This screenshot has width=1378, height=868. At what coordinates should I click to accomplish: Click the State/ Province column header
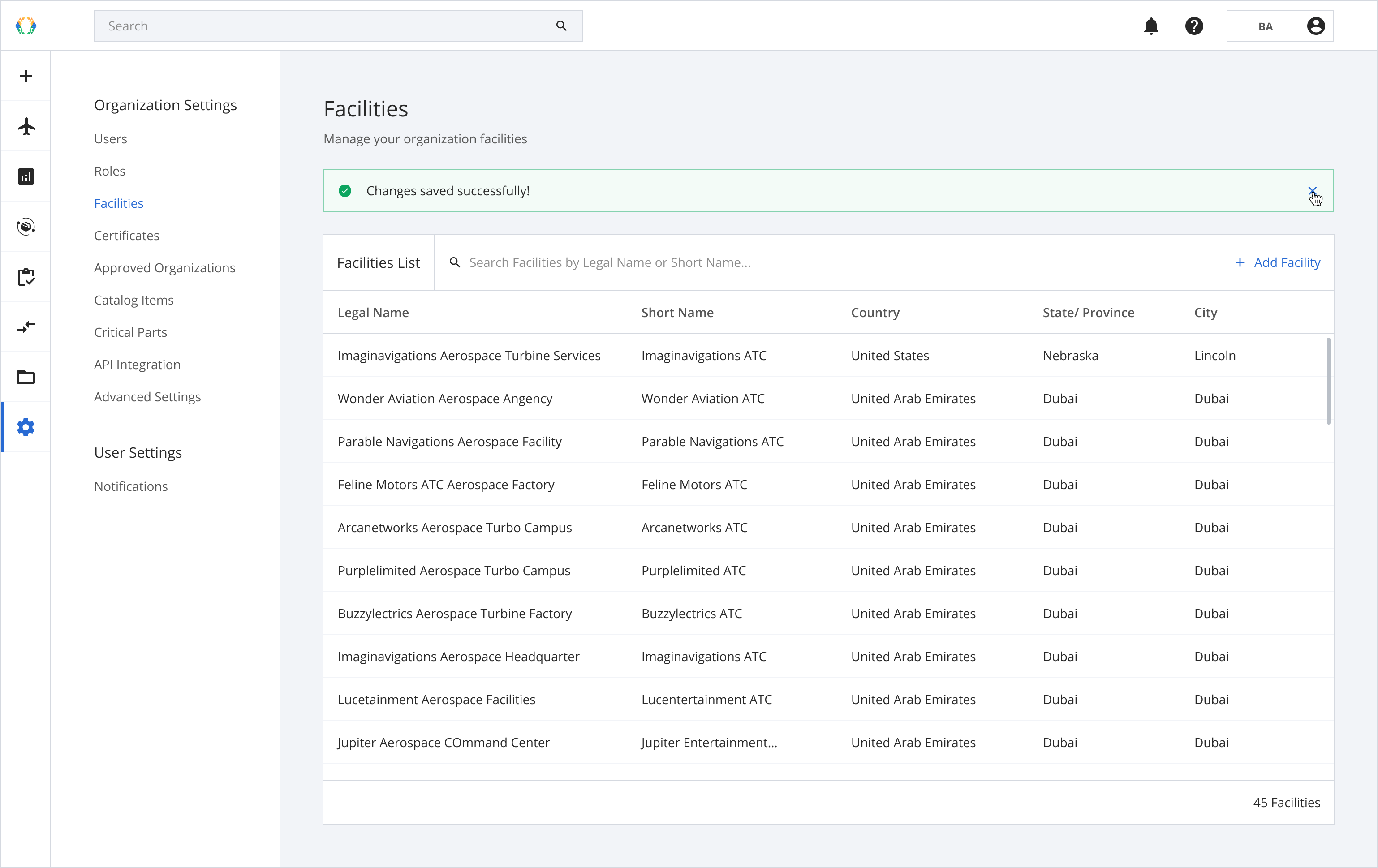pyautogui.click(x=1089, y=313)
